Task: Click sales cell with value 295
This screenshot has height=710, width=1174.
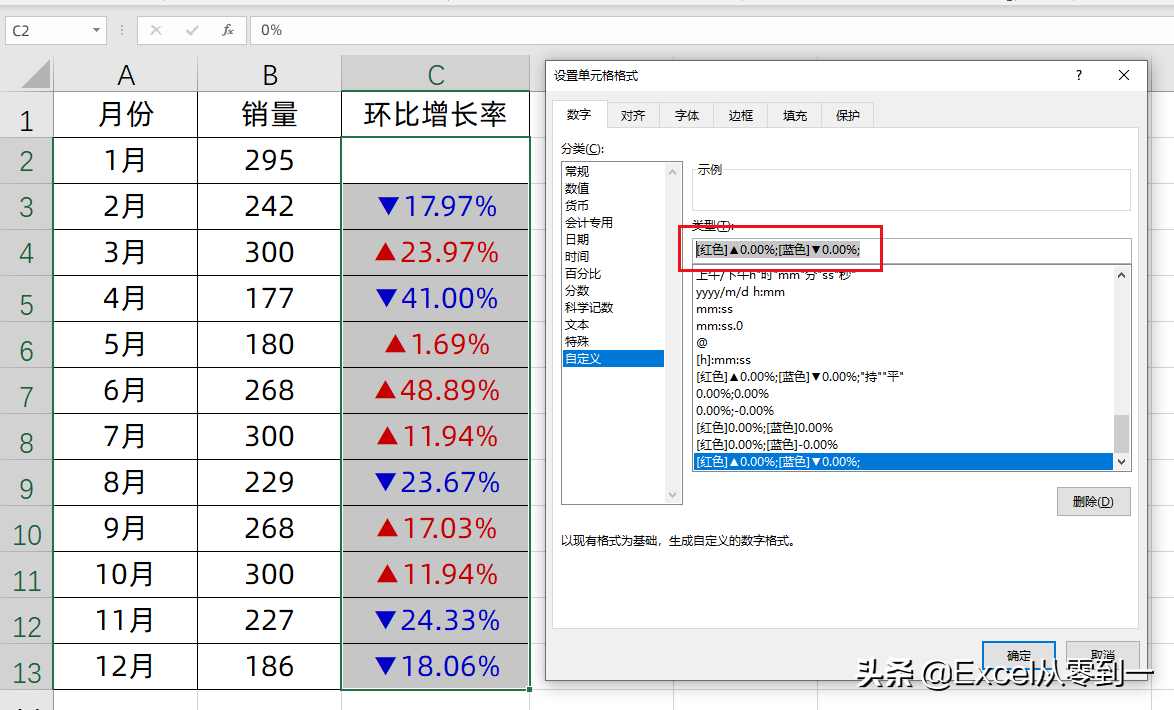Action: (270, 160)
